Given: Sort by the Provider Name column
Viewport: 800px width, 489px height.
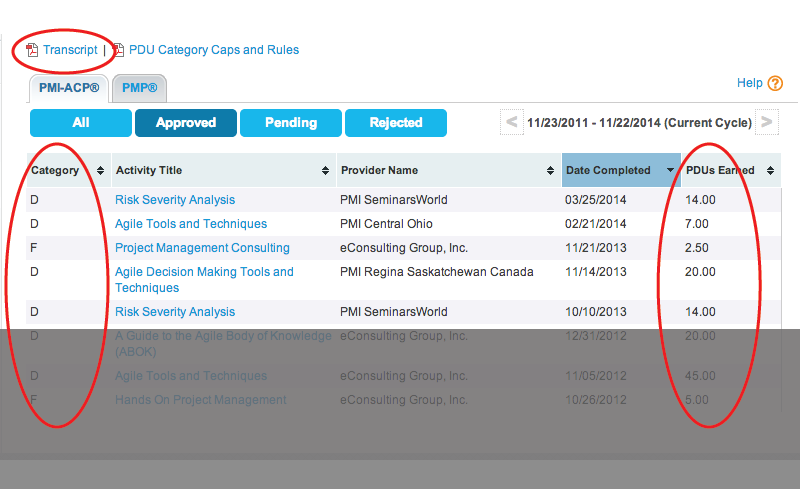Looking at the screenshot, I should (x=448, y=170).
